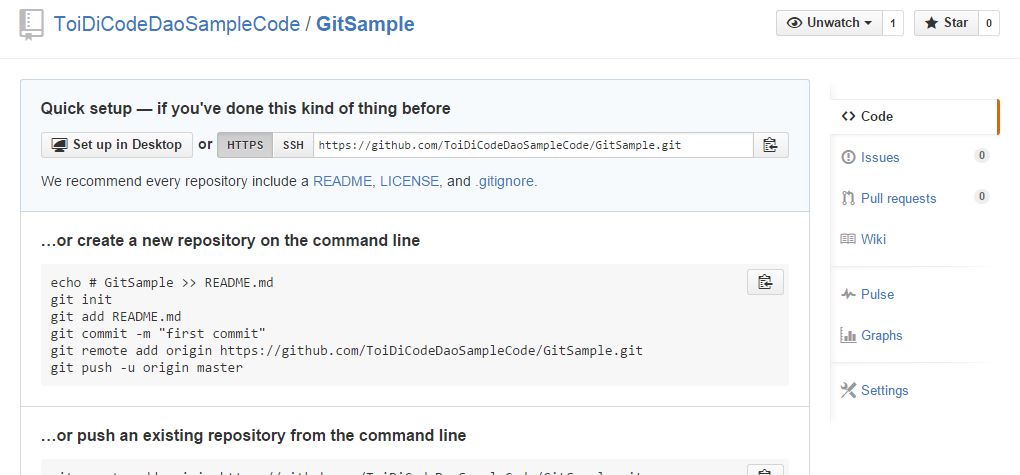Screen dimensions: 1020x475
Task: Open the ToiDiCodeDaoSampleCode owner link
Action: point(175,24)
